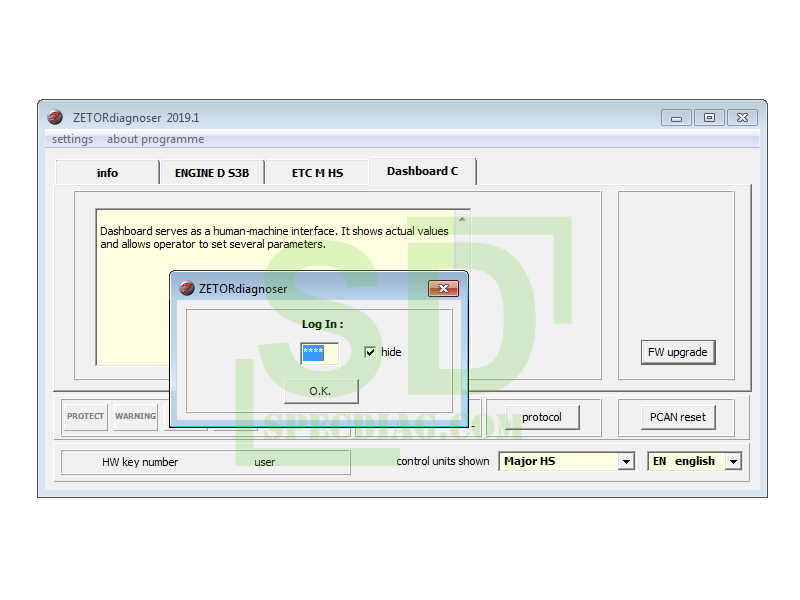Click the PCAN reset button
The image size is (800, 600).
[x=677, y=417]
